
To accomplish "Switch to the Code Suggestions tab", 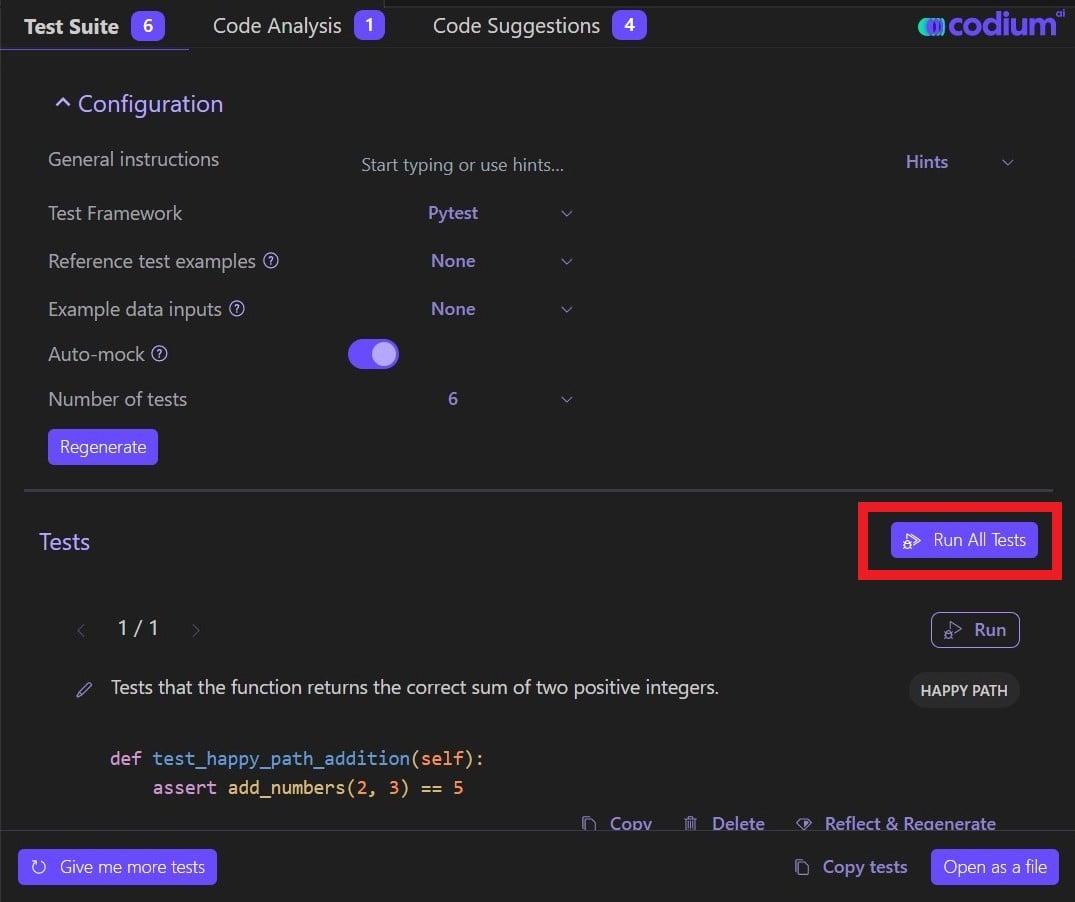I will point(539,26).
